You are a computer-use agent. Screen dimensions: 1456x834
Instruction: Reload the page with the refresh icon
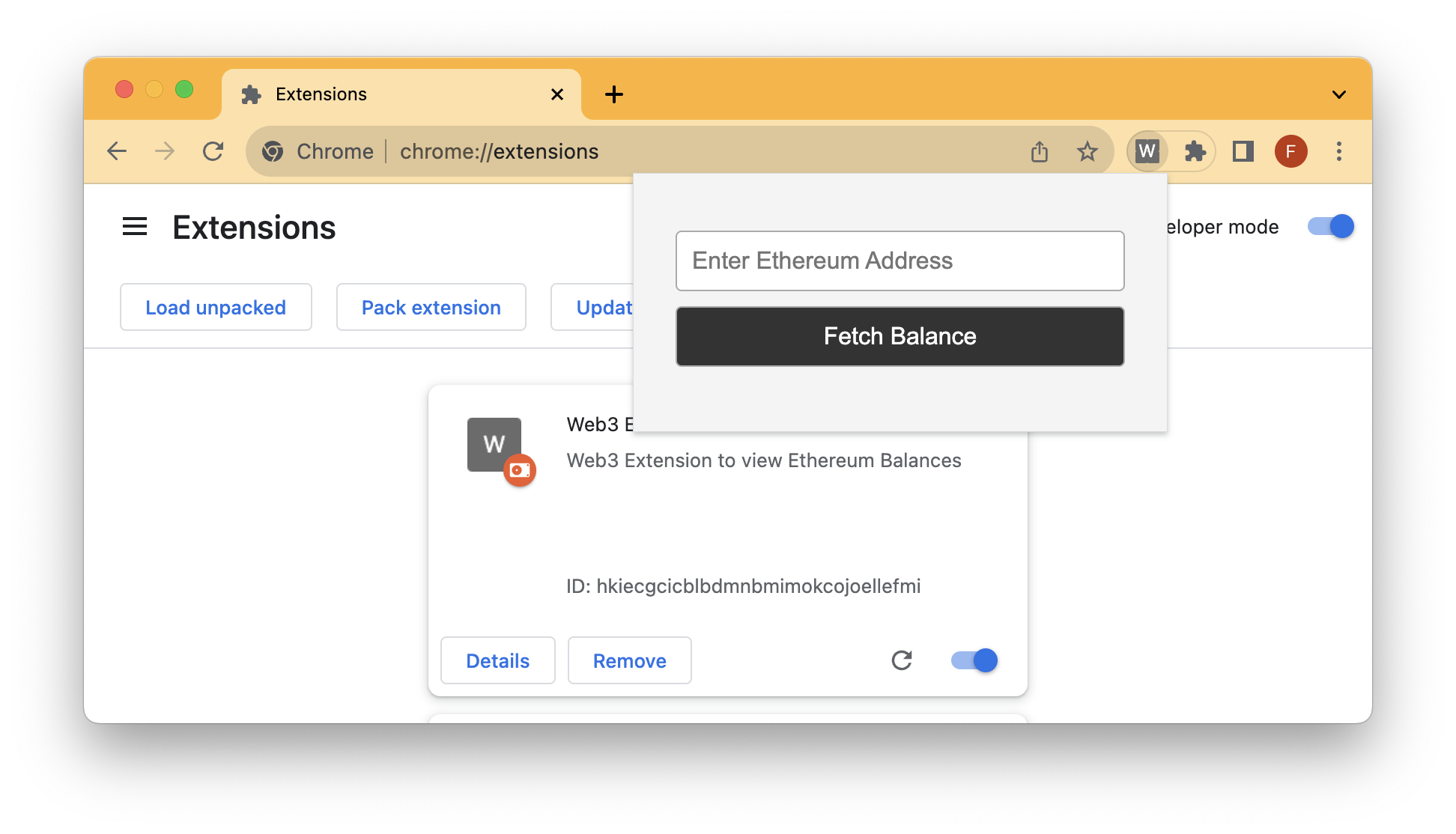pyautogui.click(x=213, y=151)
